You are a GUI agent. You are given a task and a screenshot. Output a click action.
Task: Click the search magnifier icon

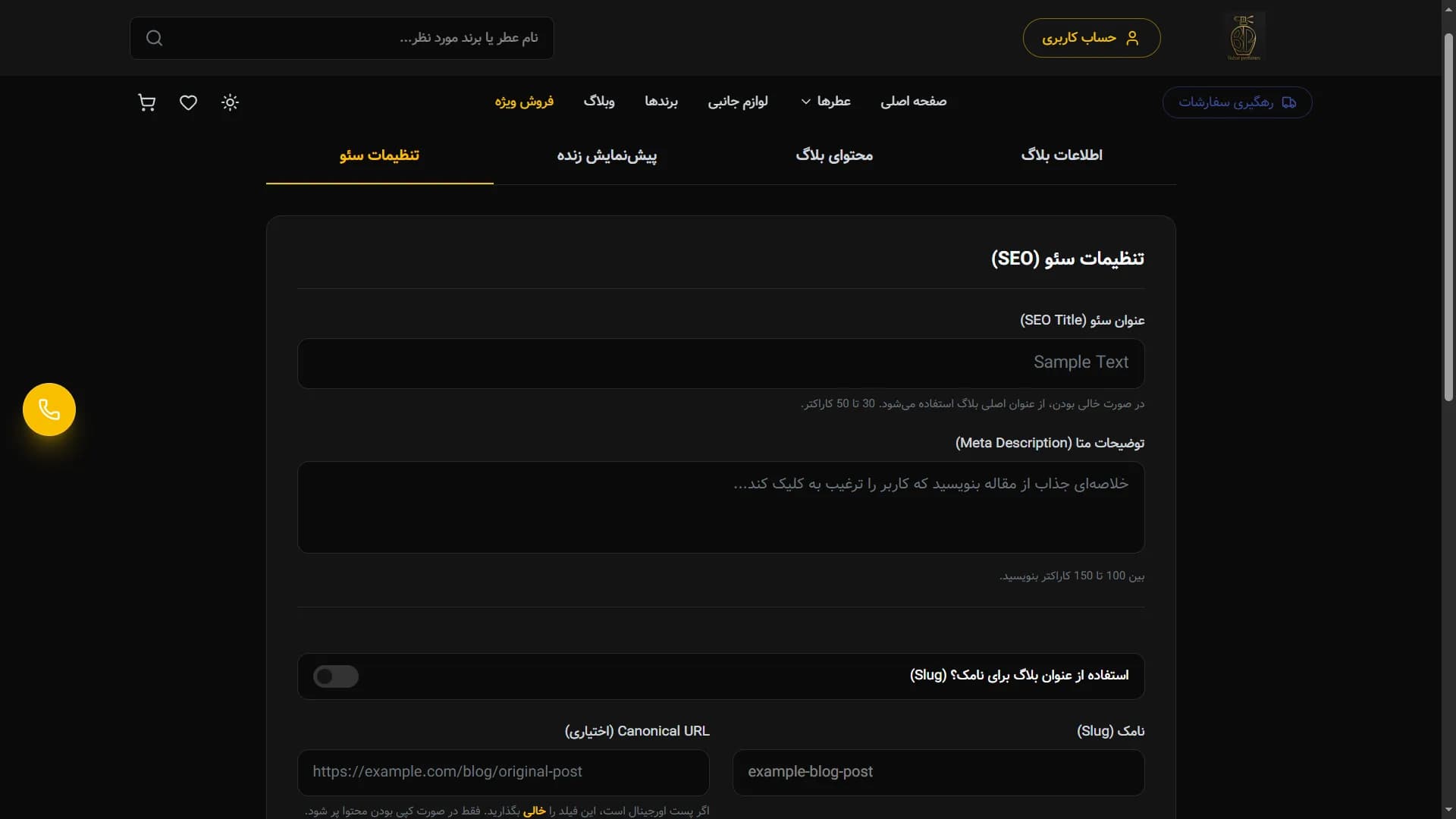click(x=154, y=38)
